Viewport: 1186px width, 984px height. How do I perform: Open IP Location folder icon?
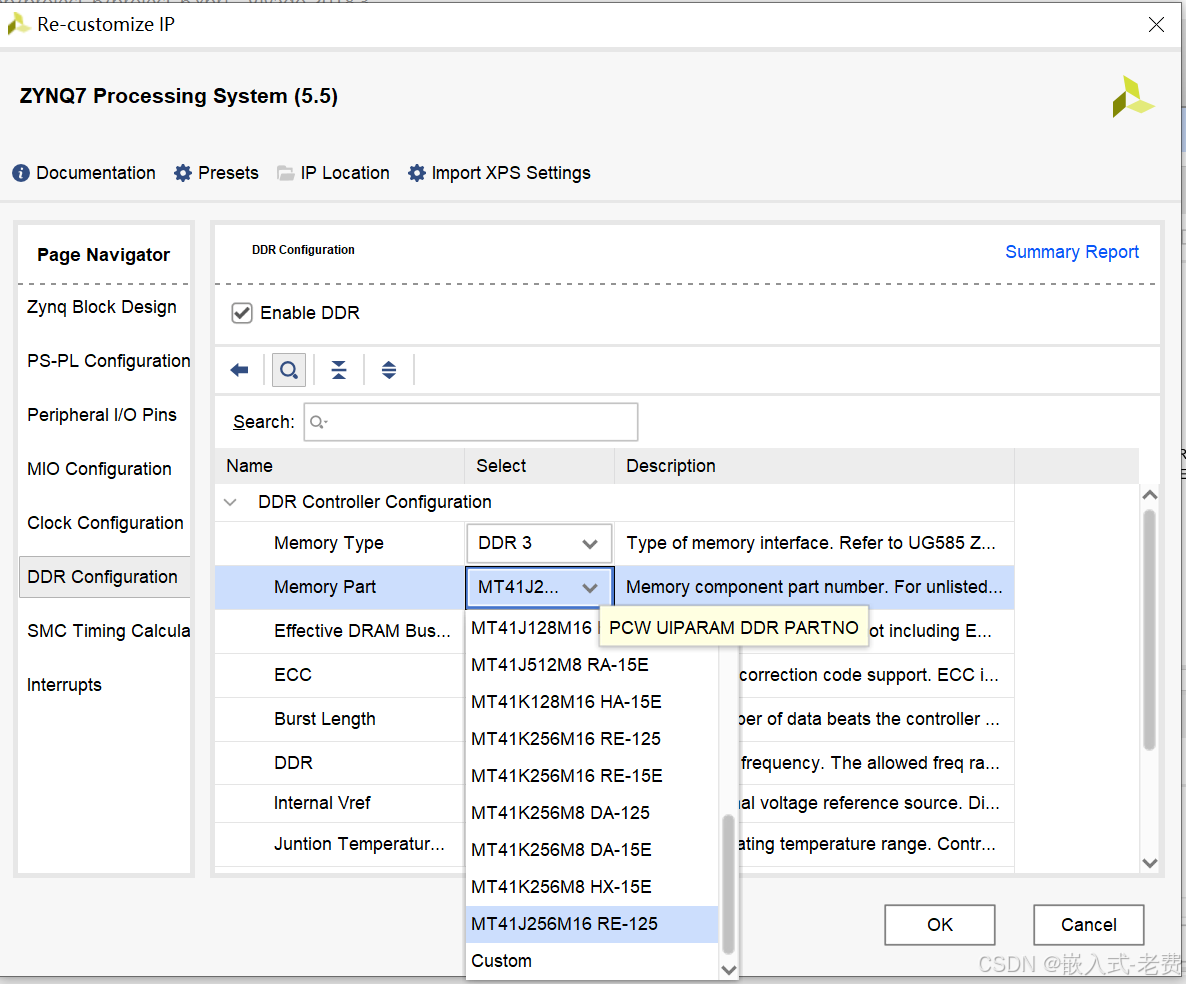pyautogui.click(x=286, y=173)
